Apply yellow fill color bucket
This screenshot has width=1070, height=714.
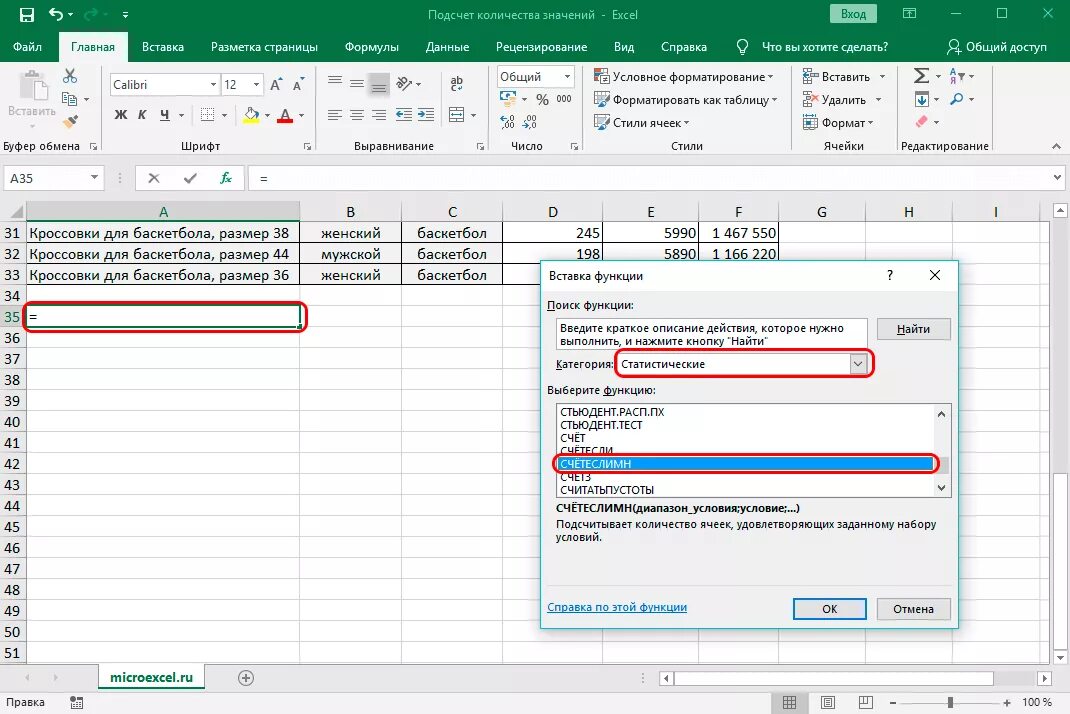point(251,115)
